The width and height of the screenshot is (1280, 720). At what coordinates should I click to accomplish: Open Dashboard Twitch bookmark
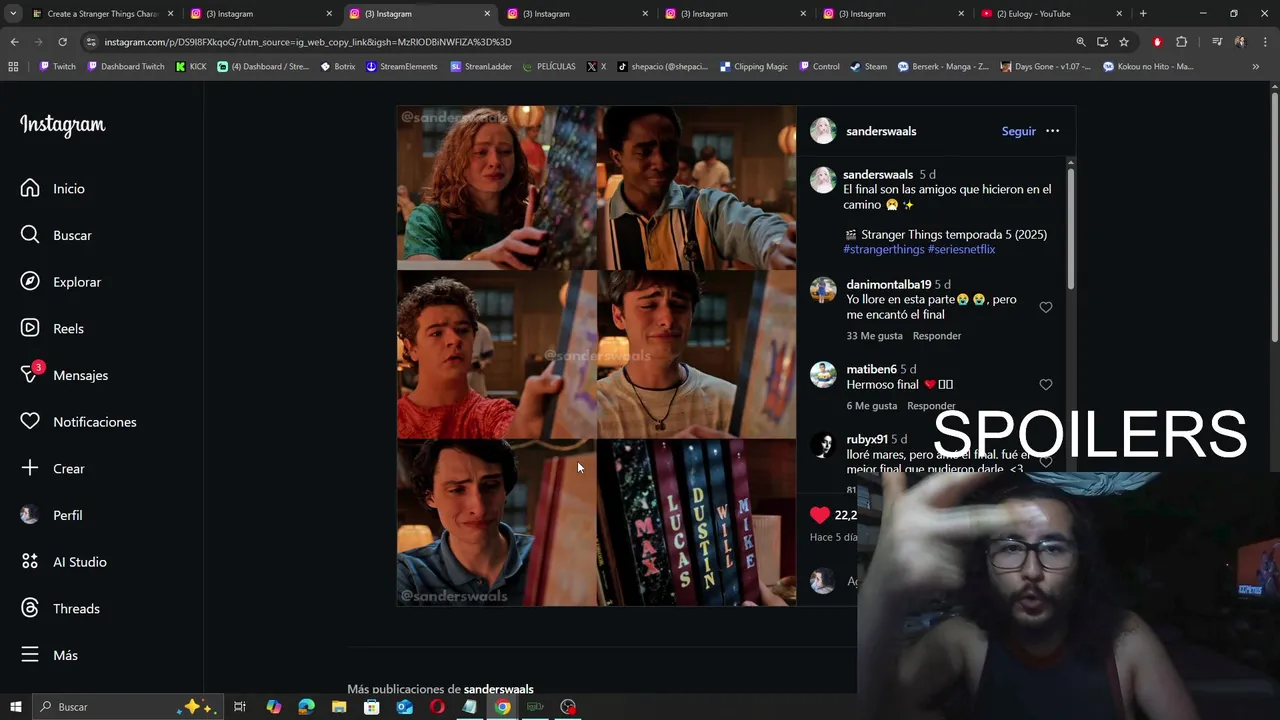126,67
